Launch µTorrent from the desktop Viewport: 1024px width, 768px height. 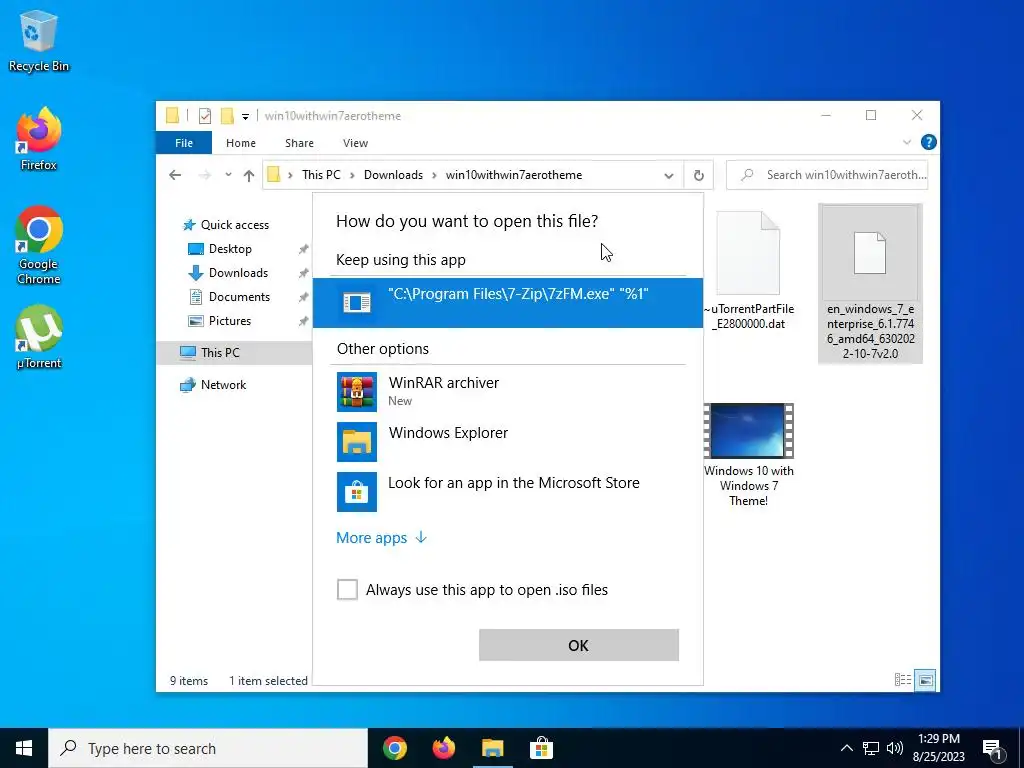(x=39, y=337)
